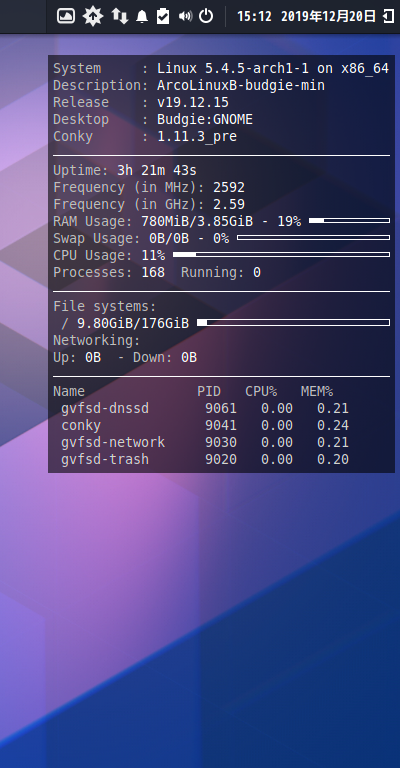Click PID '9030' in process list
Screen dimensions: 400x768
click(221, 442)
